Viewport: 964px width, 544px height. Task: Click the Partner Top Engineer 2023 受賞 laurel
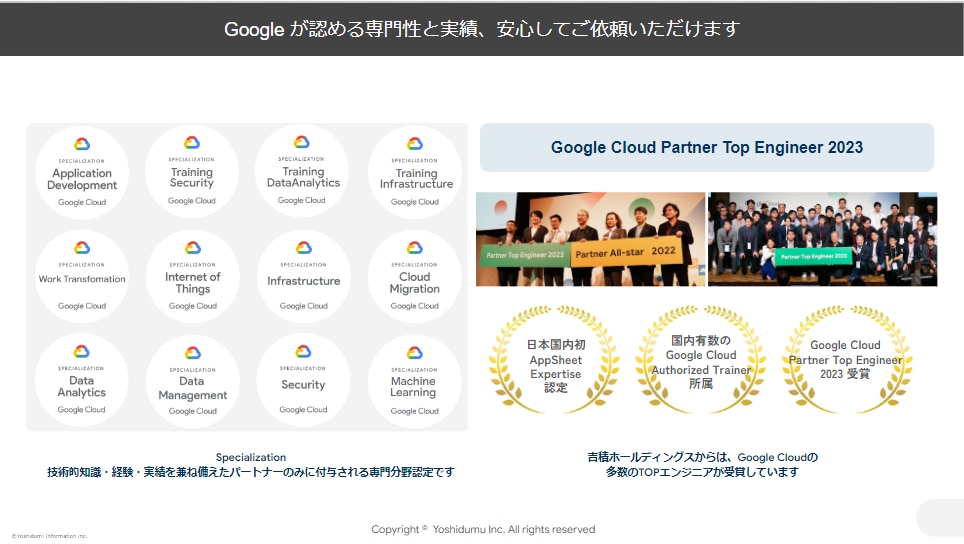tap(846, 360)
